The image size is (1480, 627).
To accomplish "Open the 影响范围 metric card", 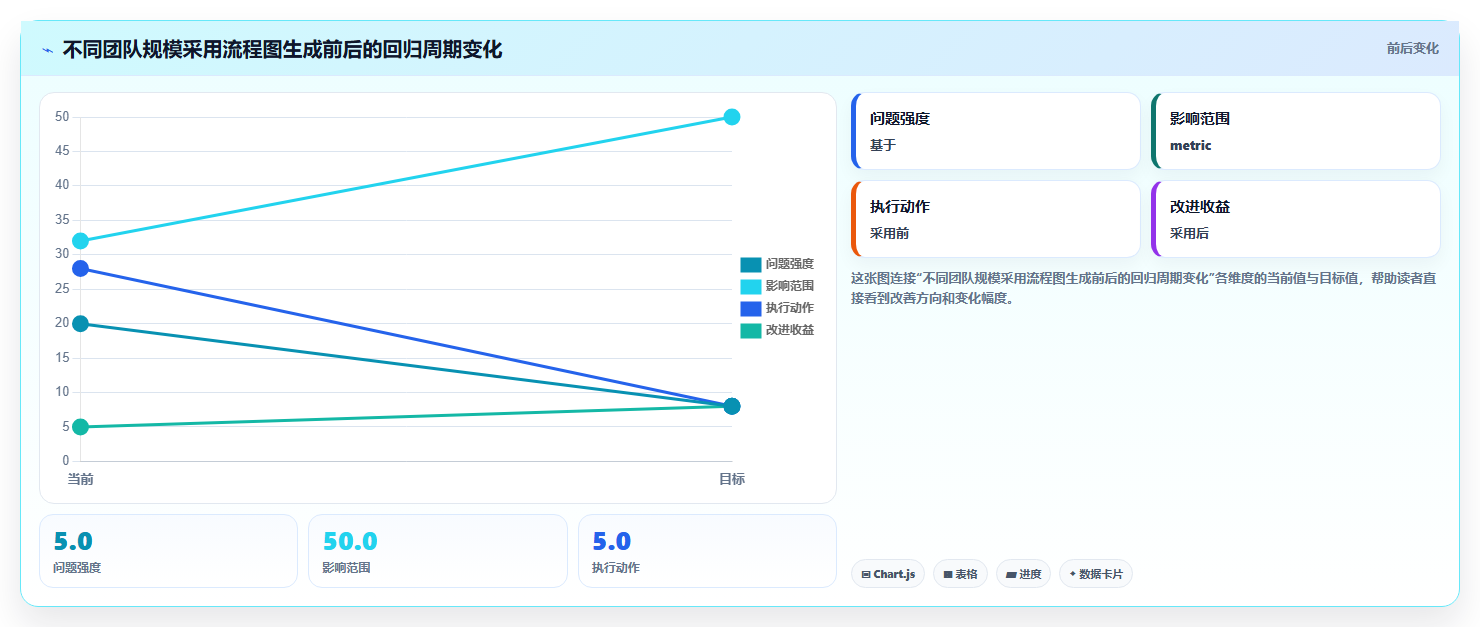I will [1295, 131].
